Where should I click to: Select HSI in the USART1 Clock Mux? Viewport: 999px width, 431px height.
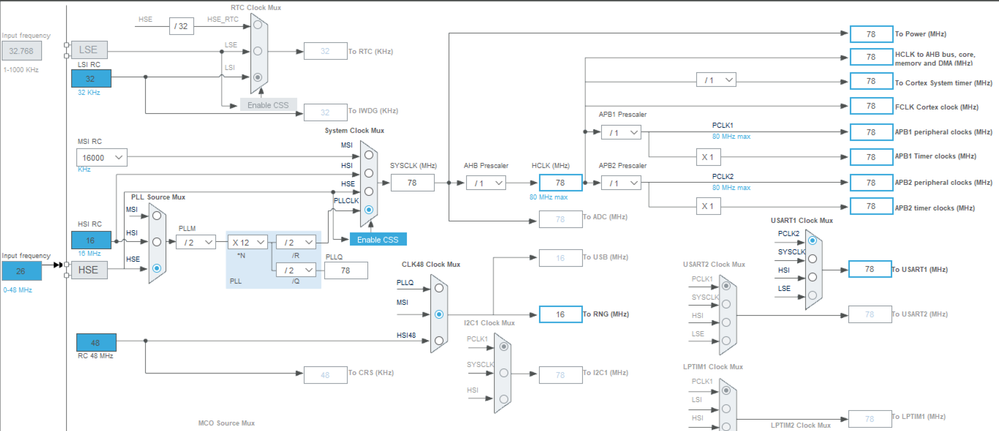click(812, 277)
